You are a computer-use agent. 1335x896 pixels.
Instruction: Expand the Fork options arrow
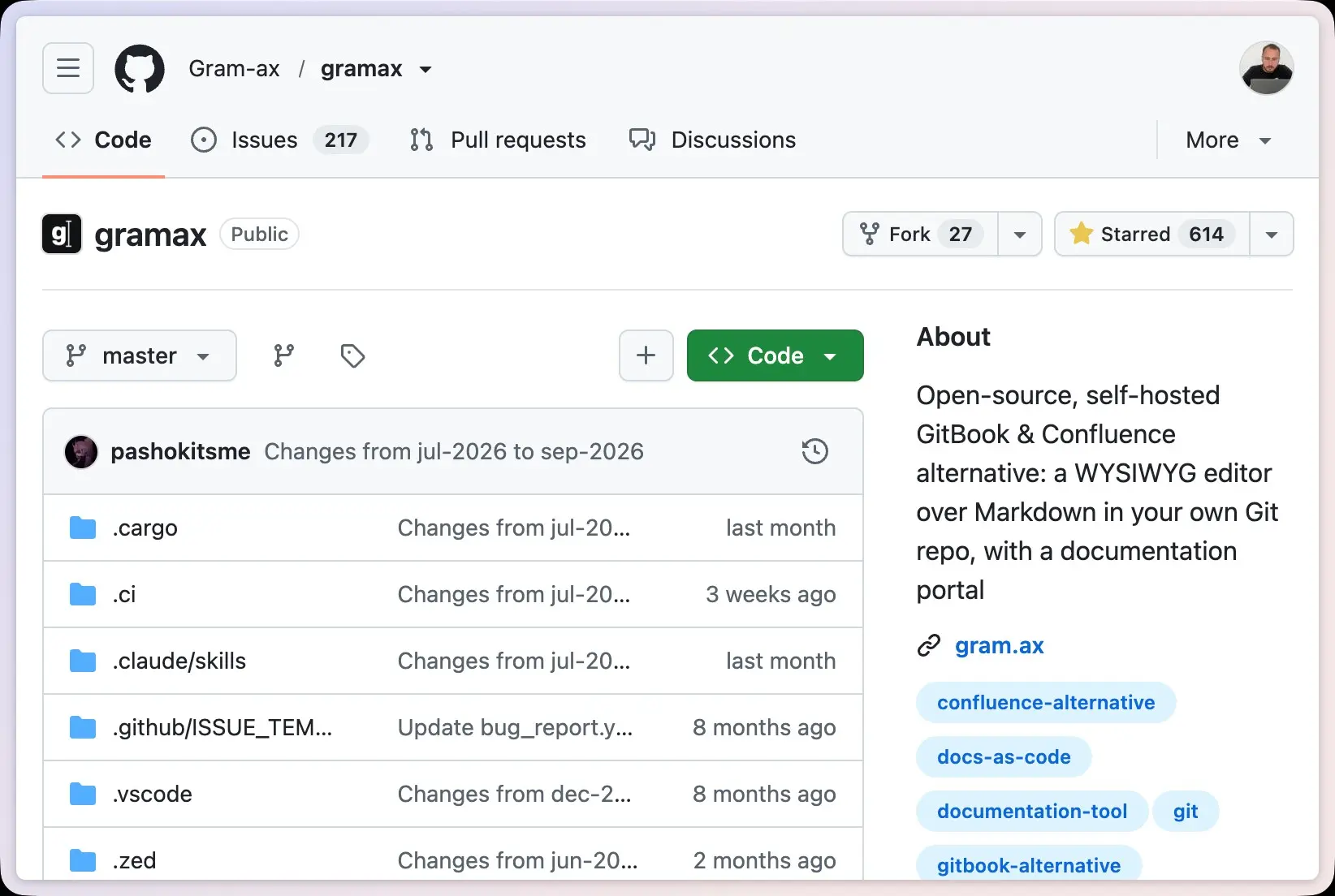1020,234
